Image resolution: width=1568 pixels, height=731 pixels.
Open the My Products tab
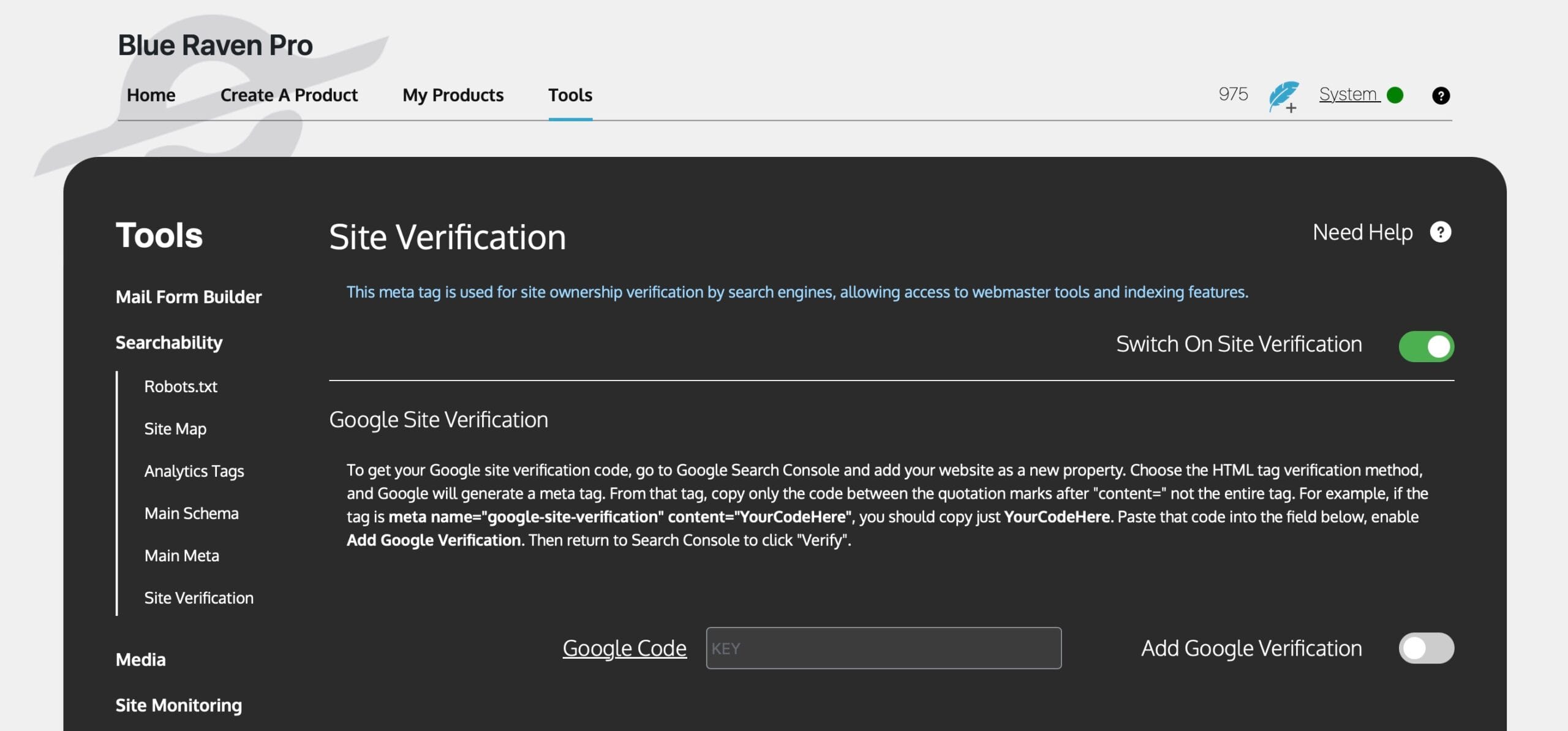pyautogui.click(x=453, y=96)
